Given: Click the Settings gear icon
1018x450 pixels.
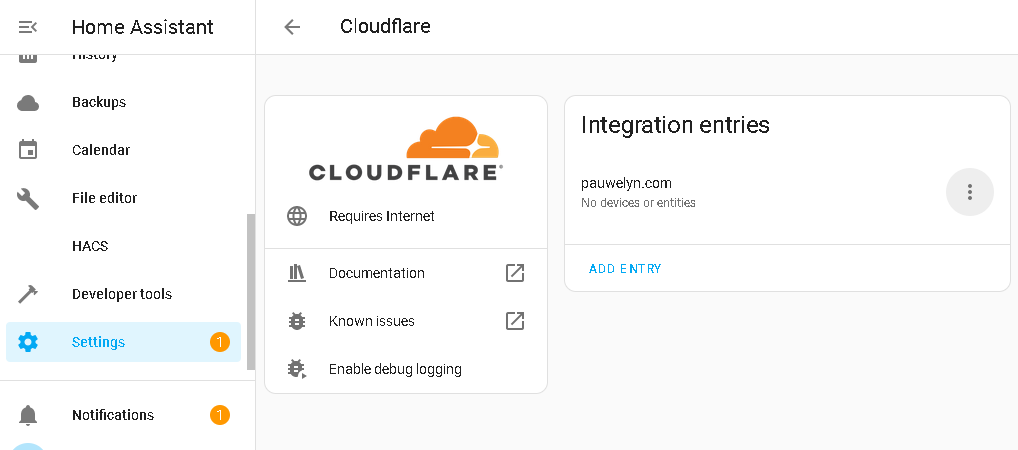Looking at the screenshot, I should [28, 342].
